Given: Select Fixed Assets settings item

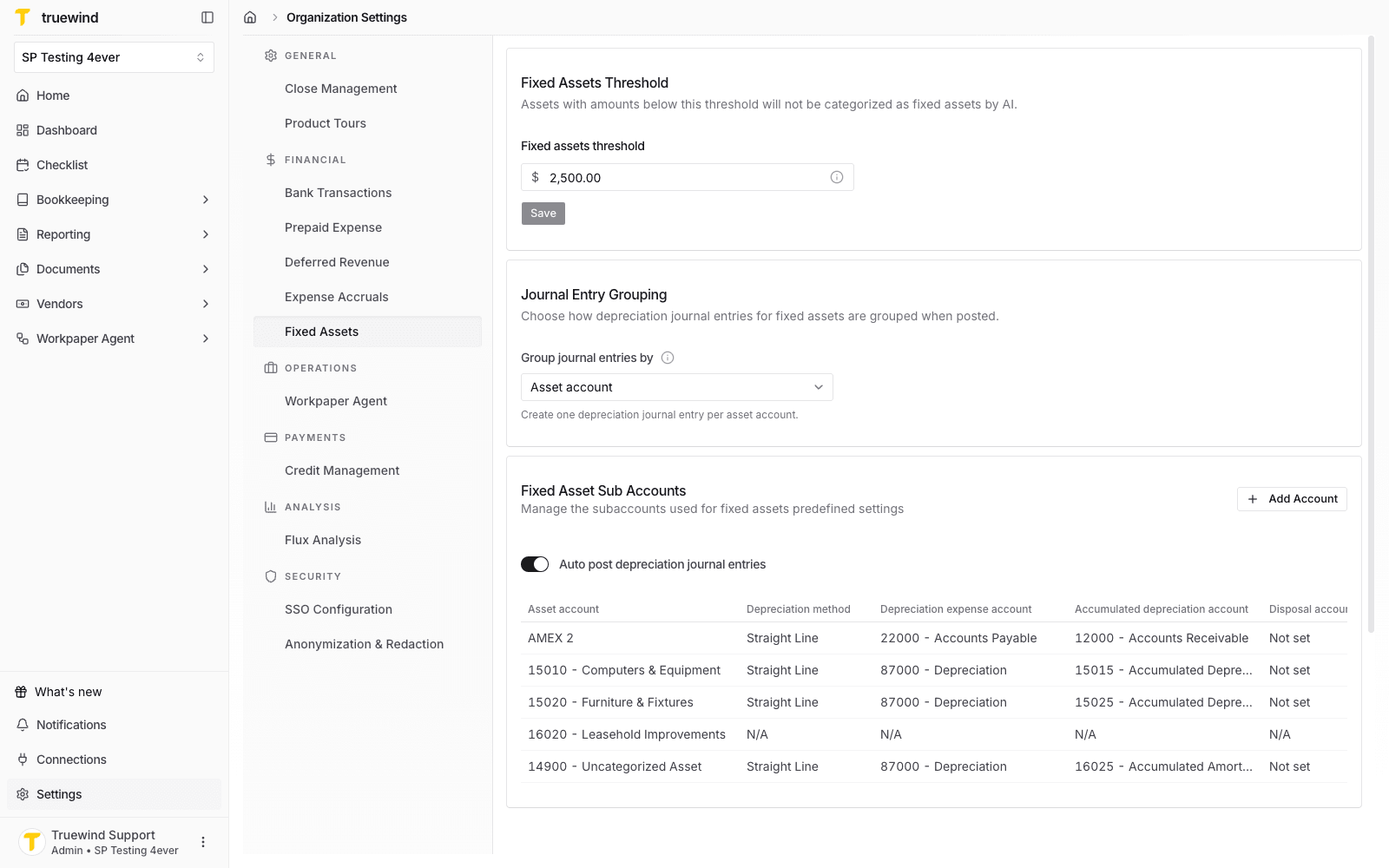Looking at the screenshot, I should coord(367,332).
